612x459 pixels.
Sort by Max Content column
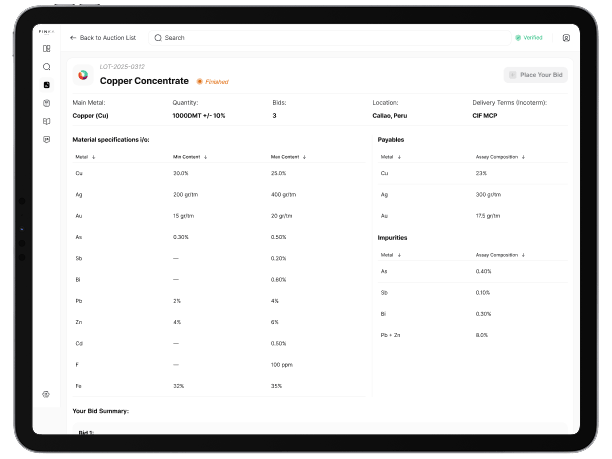[x=288, y=157]
